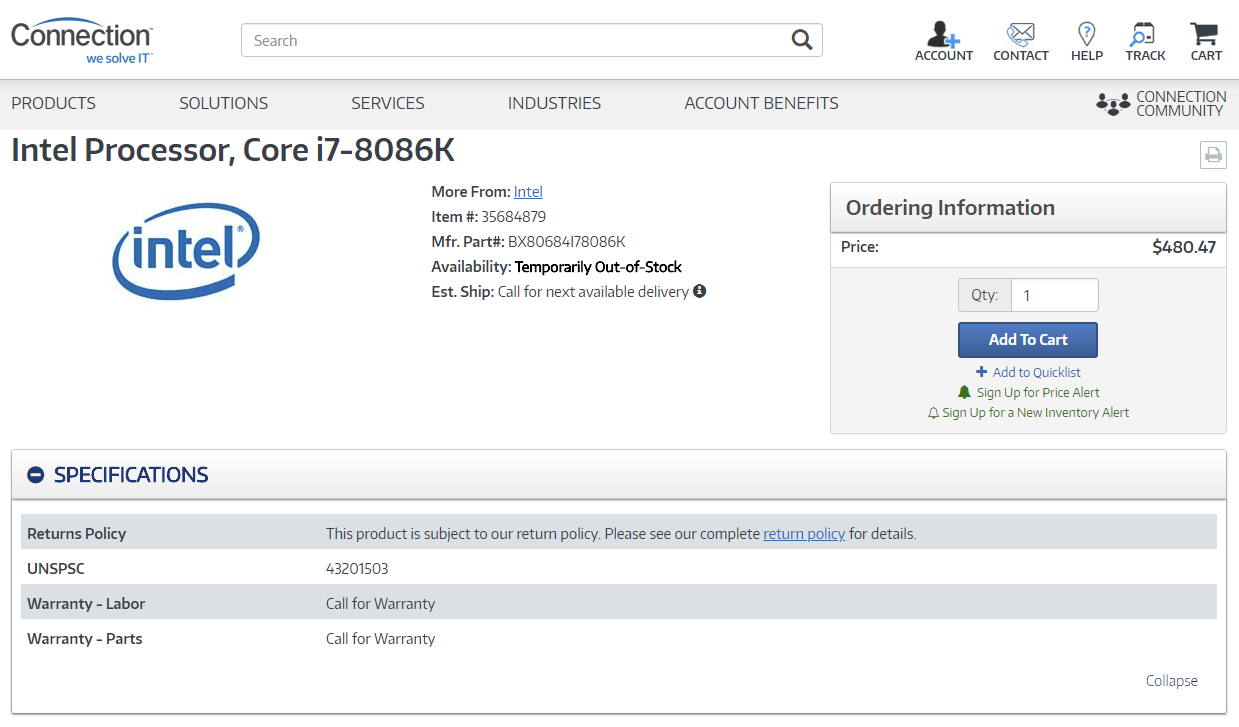Image resolution: width=1239 pixels, height=727 pixels.
Task: Open the Account icon in the header
Action: click(x=943, y=34)
